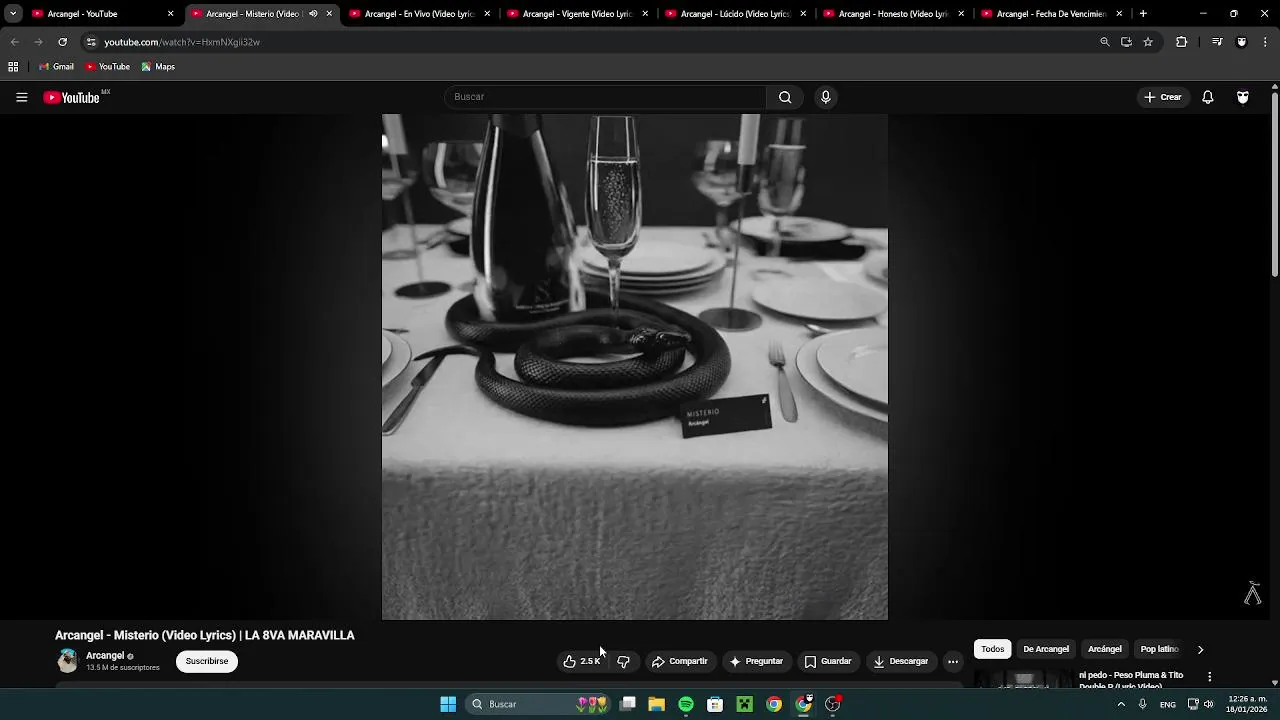Mute the Misterio tab via speaker icon
Viewport: 1280px width, 720px height.
[x=313, y=14]
